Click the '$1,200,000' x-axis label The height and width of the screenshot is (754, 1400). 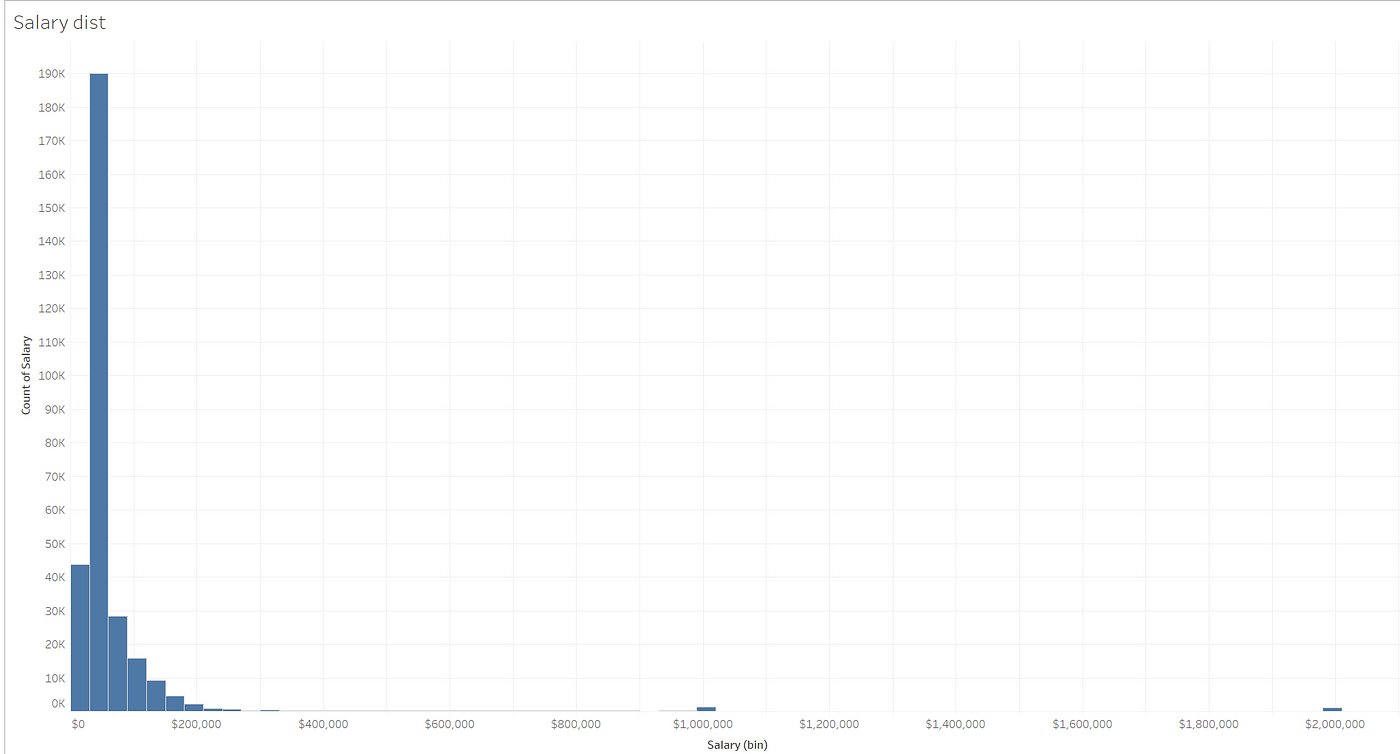(829, 723)
